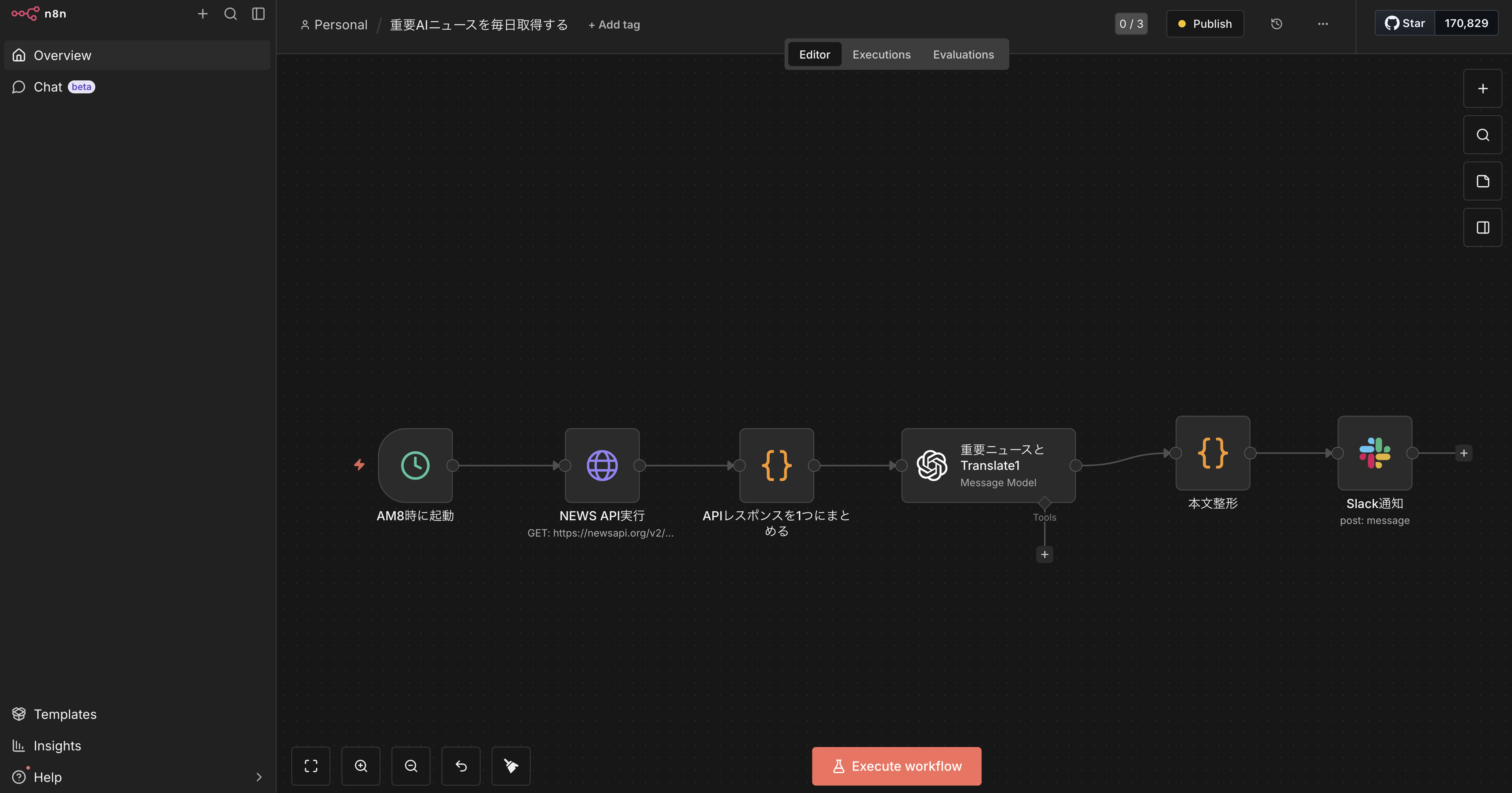The image size is (1512, 793).
Task: Select the Slack通知 node
Action: tap(1374, 453)
